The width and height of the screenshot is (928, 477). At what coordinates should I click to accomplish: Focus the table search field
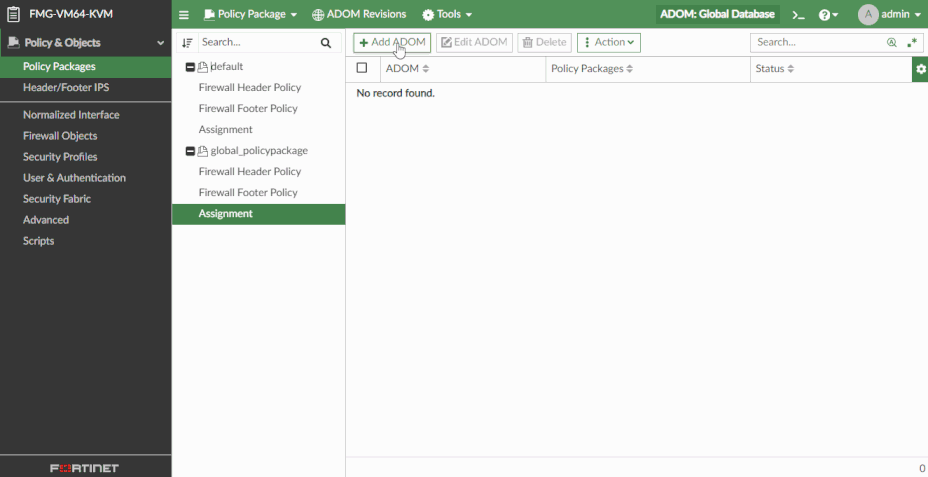pyautogui.click(x=819, y=43)
